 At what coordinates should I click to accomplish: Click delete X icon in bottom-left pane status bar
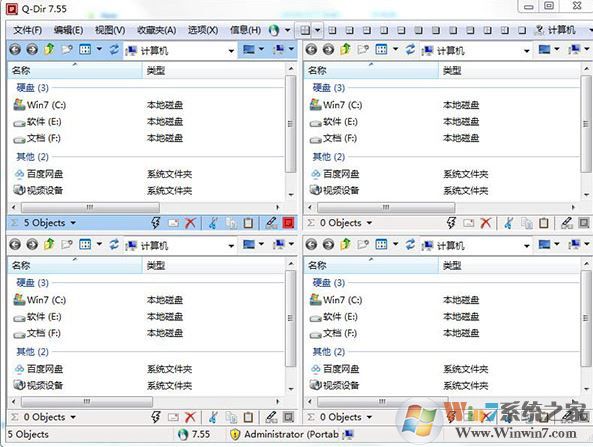click(x=190, y=417)
